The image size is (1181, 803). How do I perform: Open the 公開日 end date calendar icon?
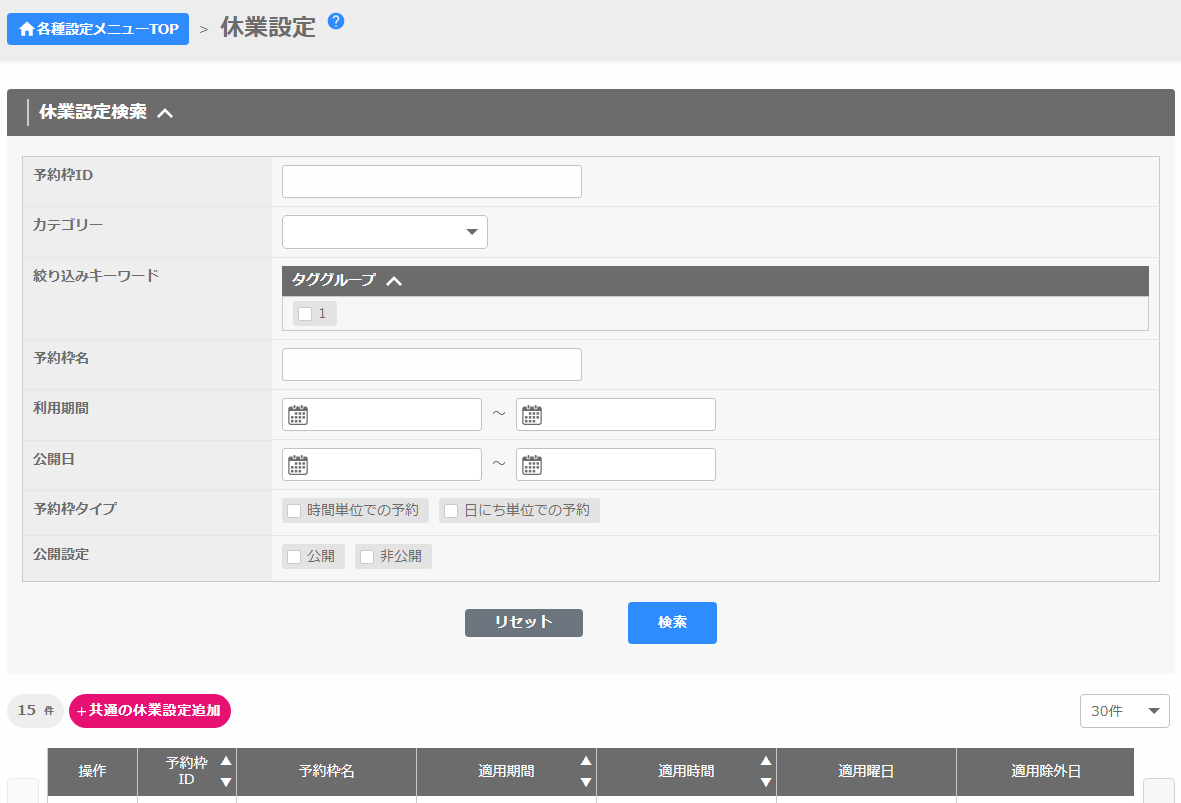pos(532,465)
